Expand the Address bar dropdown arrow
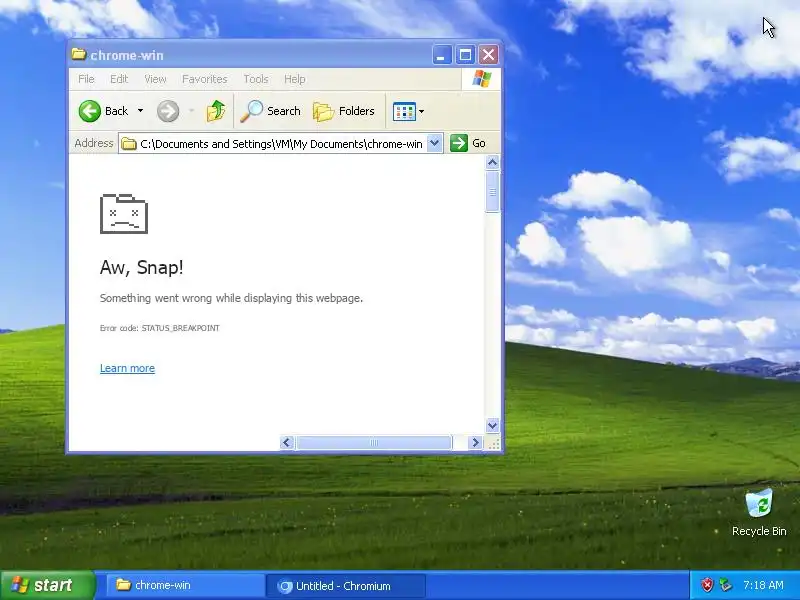 coord(434,143)
